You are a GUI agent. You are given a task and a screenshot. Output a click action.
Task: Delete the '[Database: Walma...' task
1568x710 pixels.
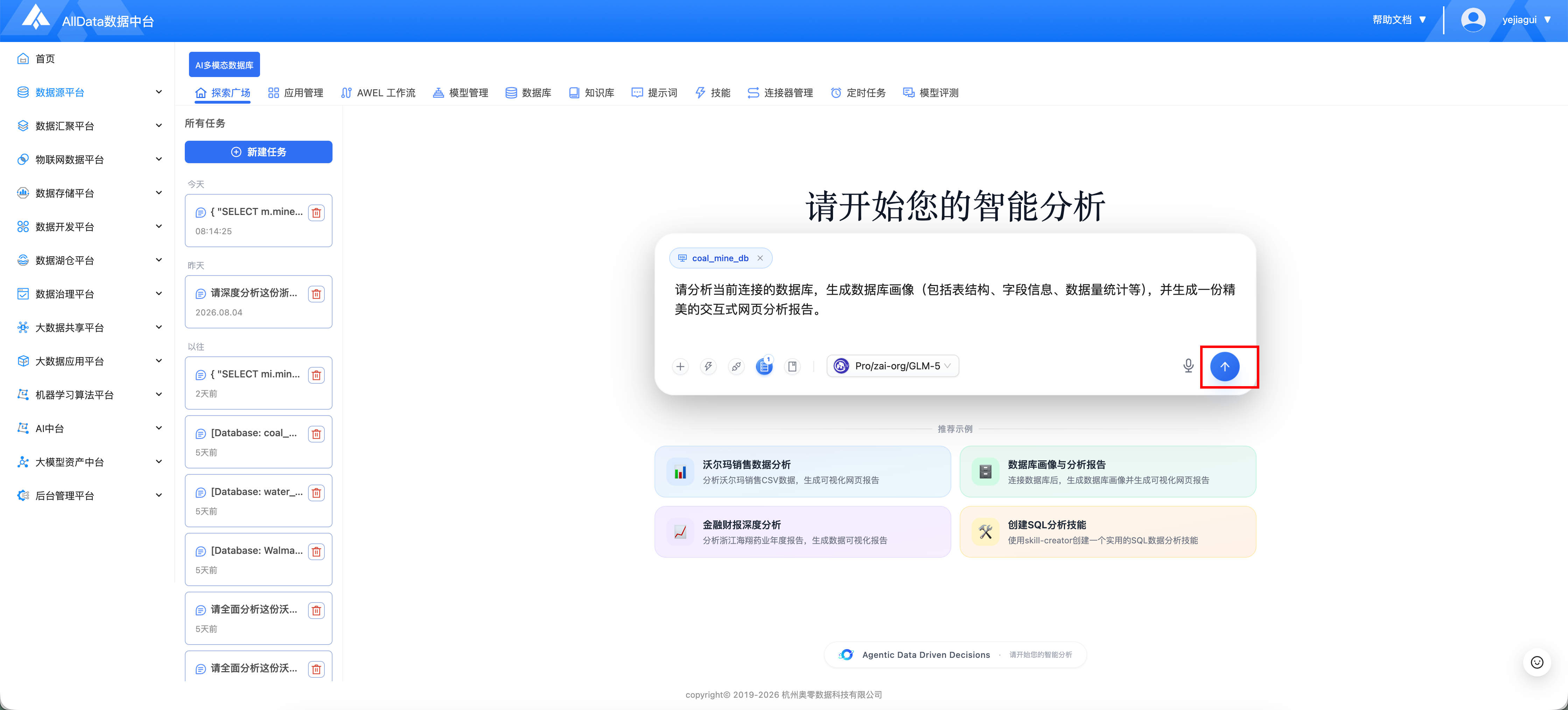click(x=316, y=552)
